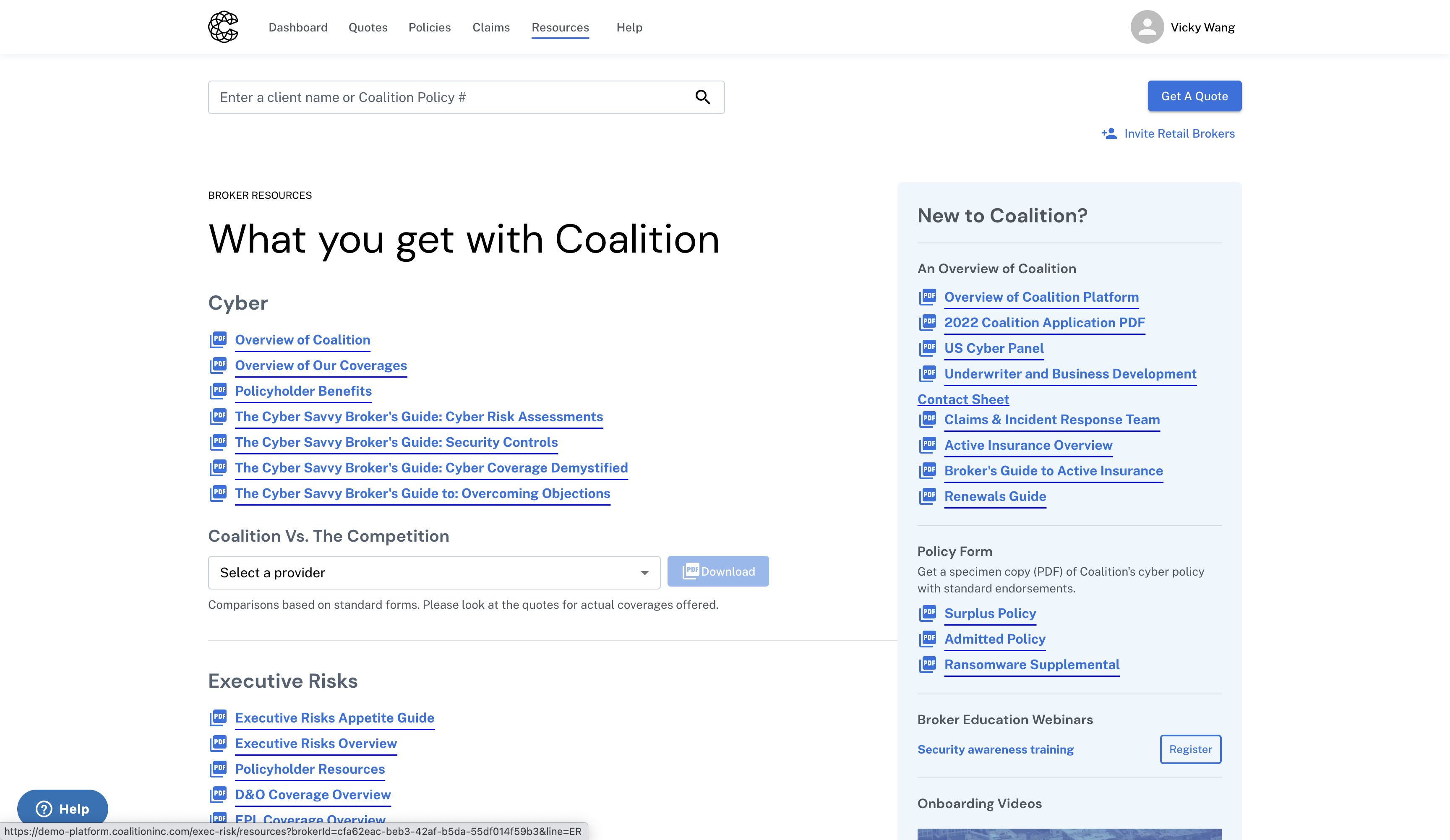Click PDF icon beside US Cyber Panel
The height and width of the screenshot is (840, 1450).
(928, 348)
